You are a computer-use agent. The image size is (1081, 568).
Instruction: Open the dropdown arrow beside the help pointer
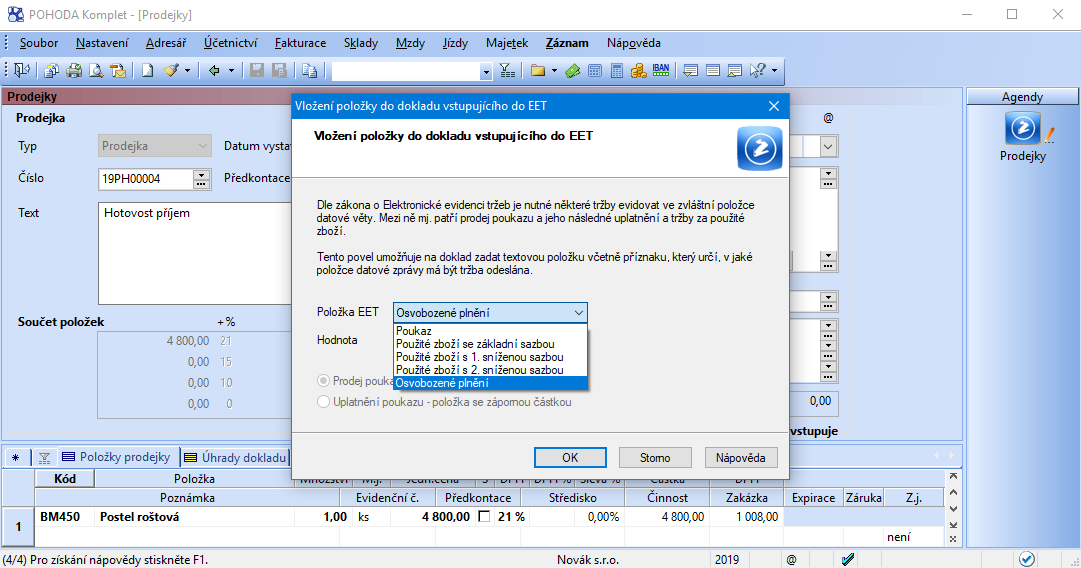click(x=774, y=70)
